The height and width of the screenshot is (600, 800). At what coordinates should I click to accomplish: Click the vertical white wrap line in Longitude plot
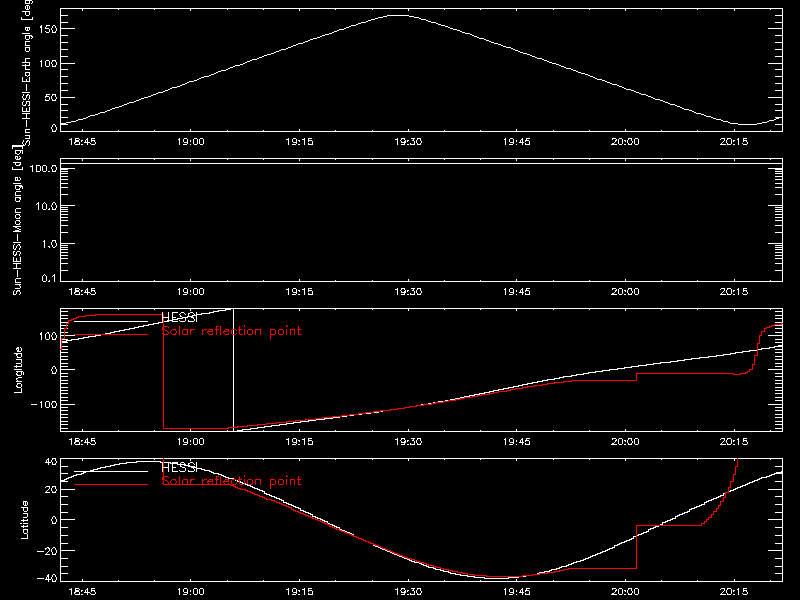click(x=234, y=369)
